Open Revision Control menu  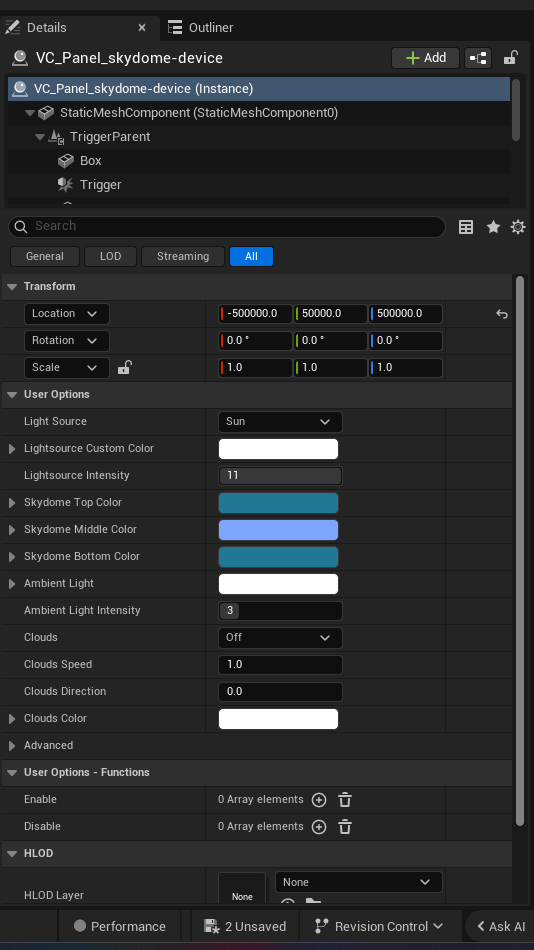(x=380, y=927)
